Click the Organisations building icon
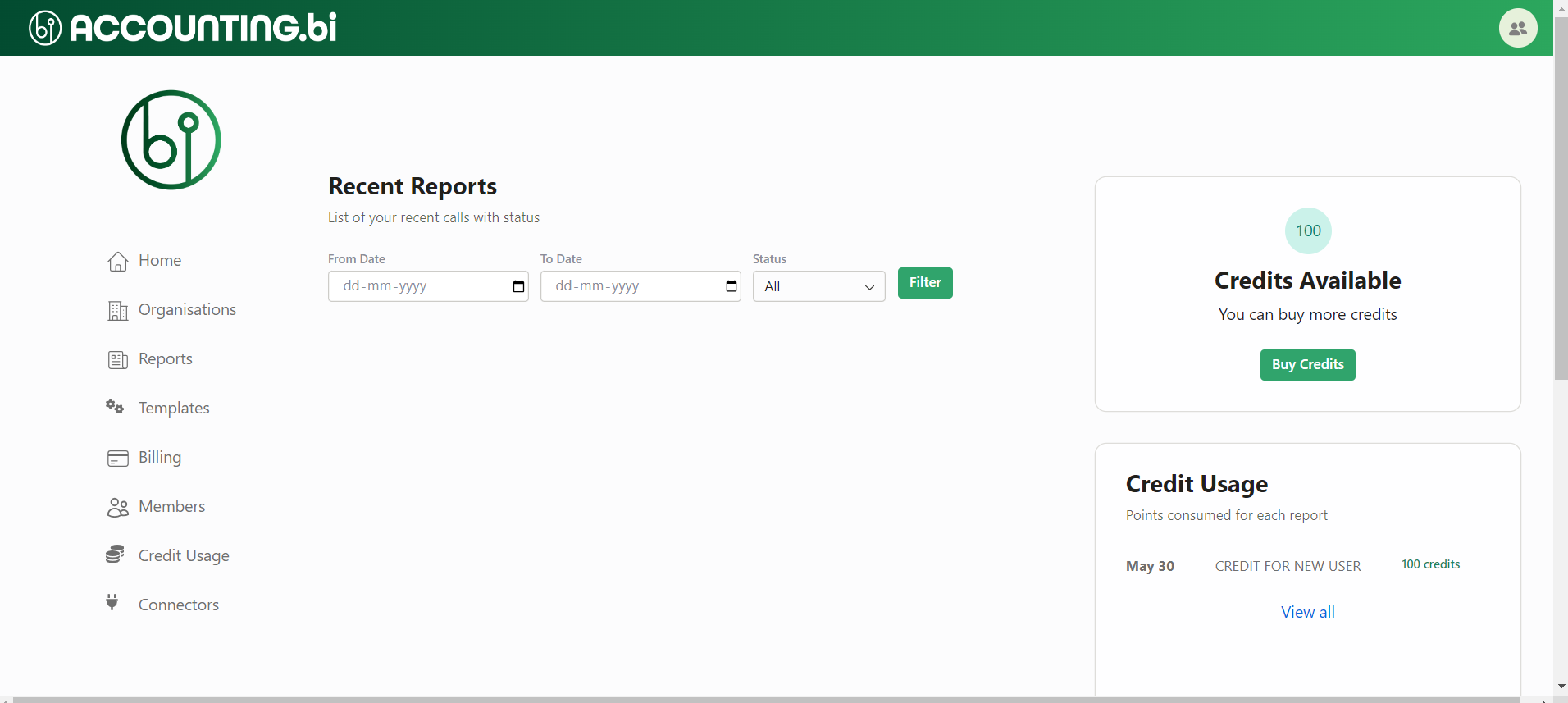The height and width of the screenshot is (703, 1568). click(x=118, y=310)
